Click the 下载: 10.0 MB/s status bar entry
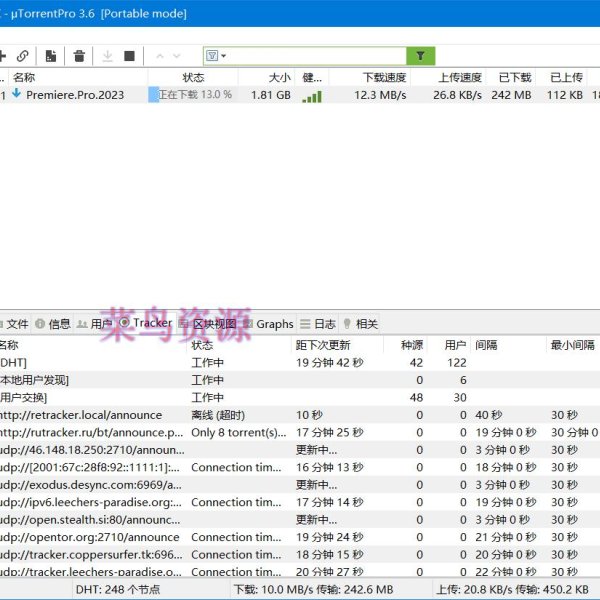The width and height of the screenshot is (600, 600). tap(313, 589)
